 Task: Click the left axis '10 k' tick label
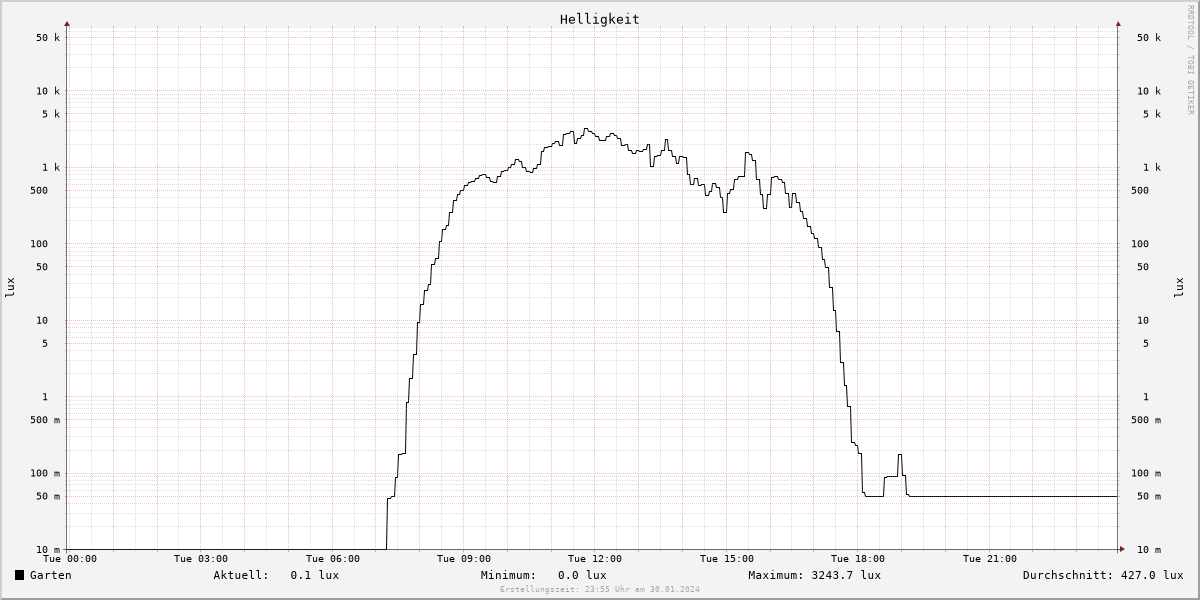[47, 91]
